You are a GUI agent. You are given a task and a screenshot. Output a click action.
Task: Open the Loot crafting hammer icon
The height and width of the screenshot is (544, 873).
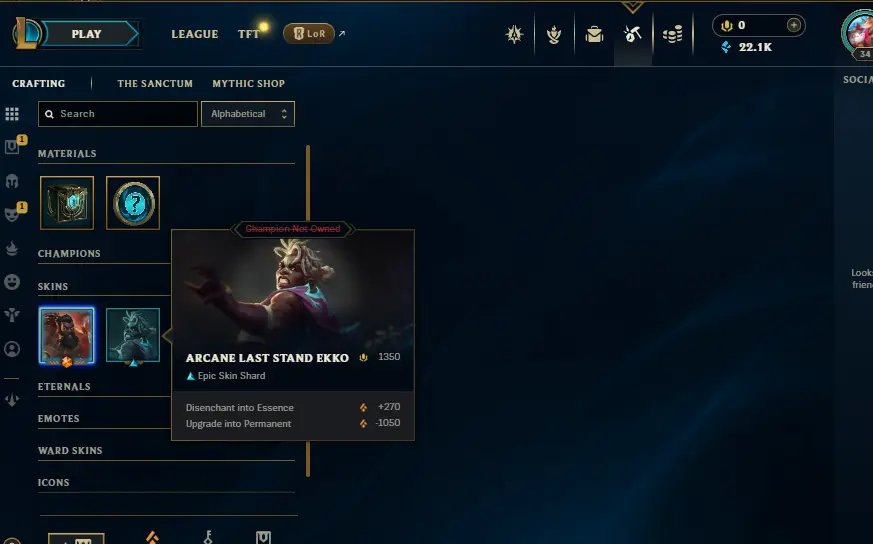[x=632, y=35]
